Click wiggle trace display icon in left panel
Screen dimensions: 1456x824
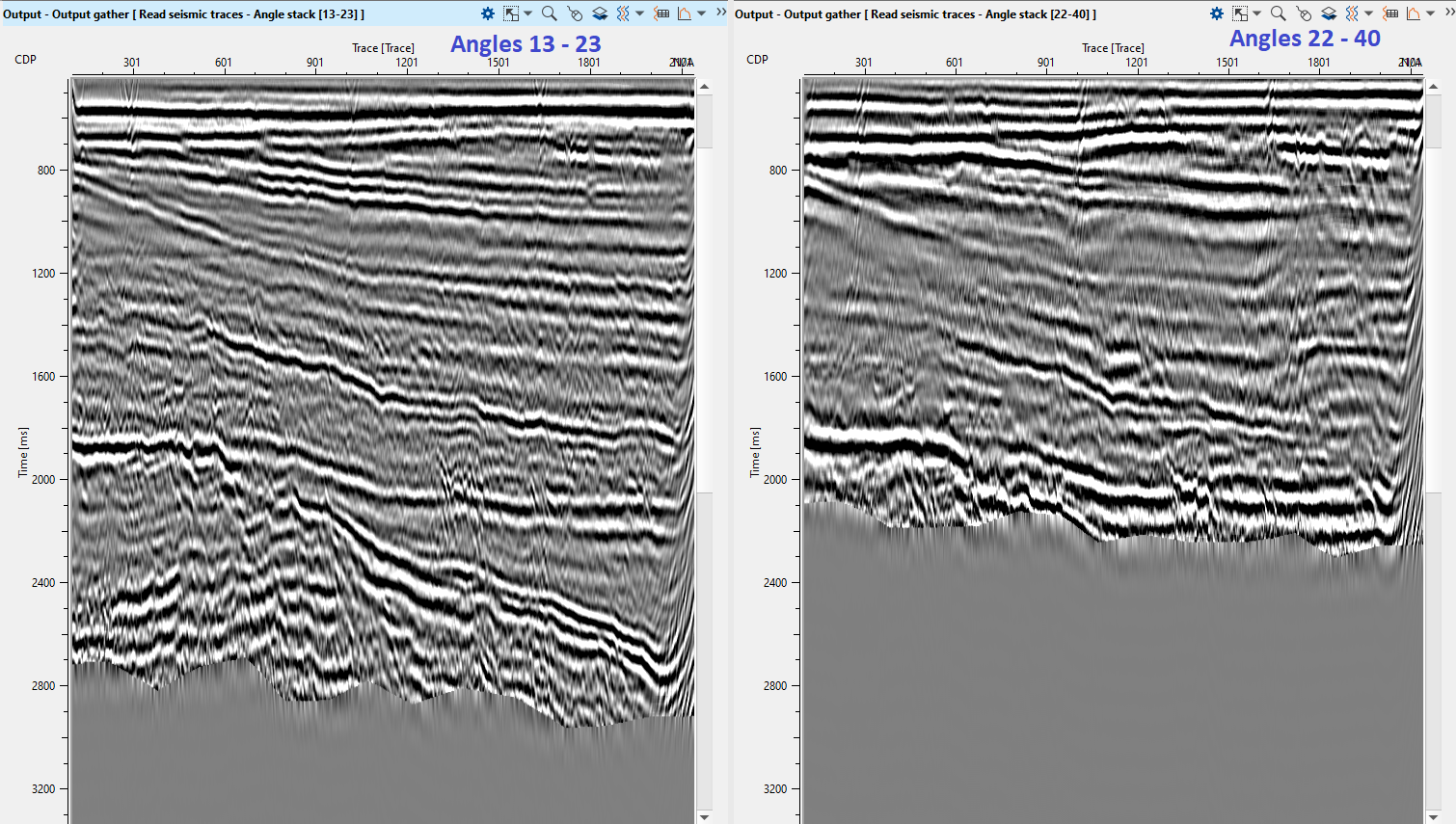(623, 13)
